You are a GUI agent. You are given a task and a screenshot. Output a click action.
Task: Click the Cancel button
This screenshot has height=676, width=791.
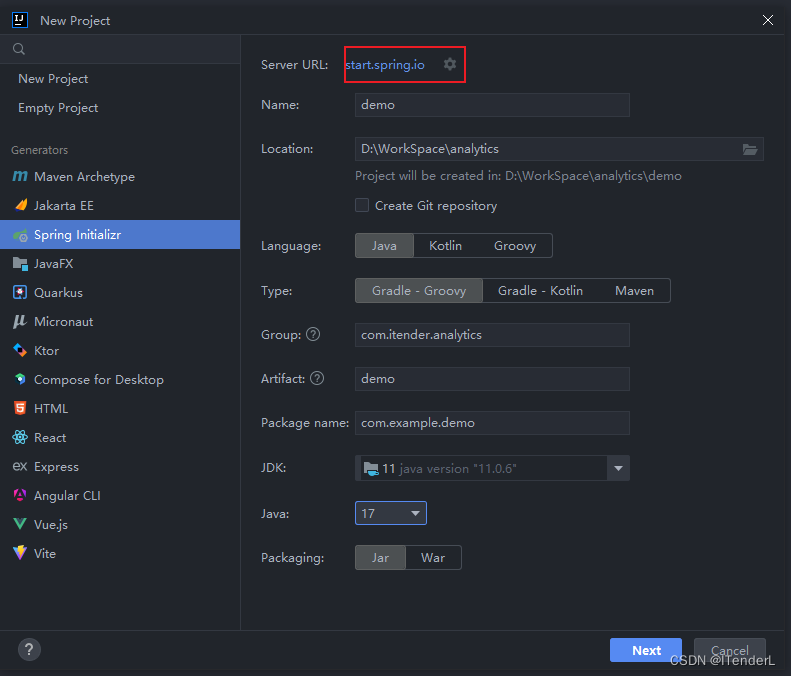pyautogui.click(x=729, y=650)
